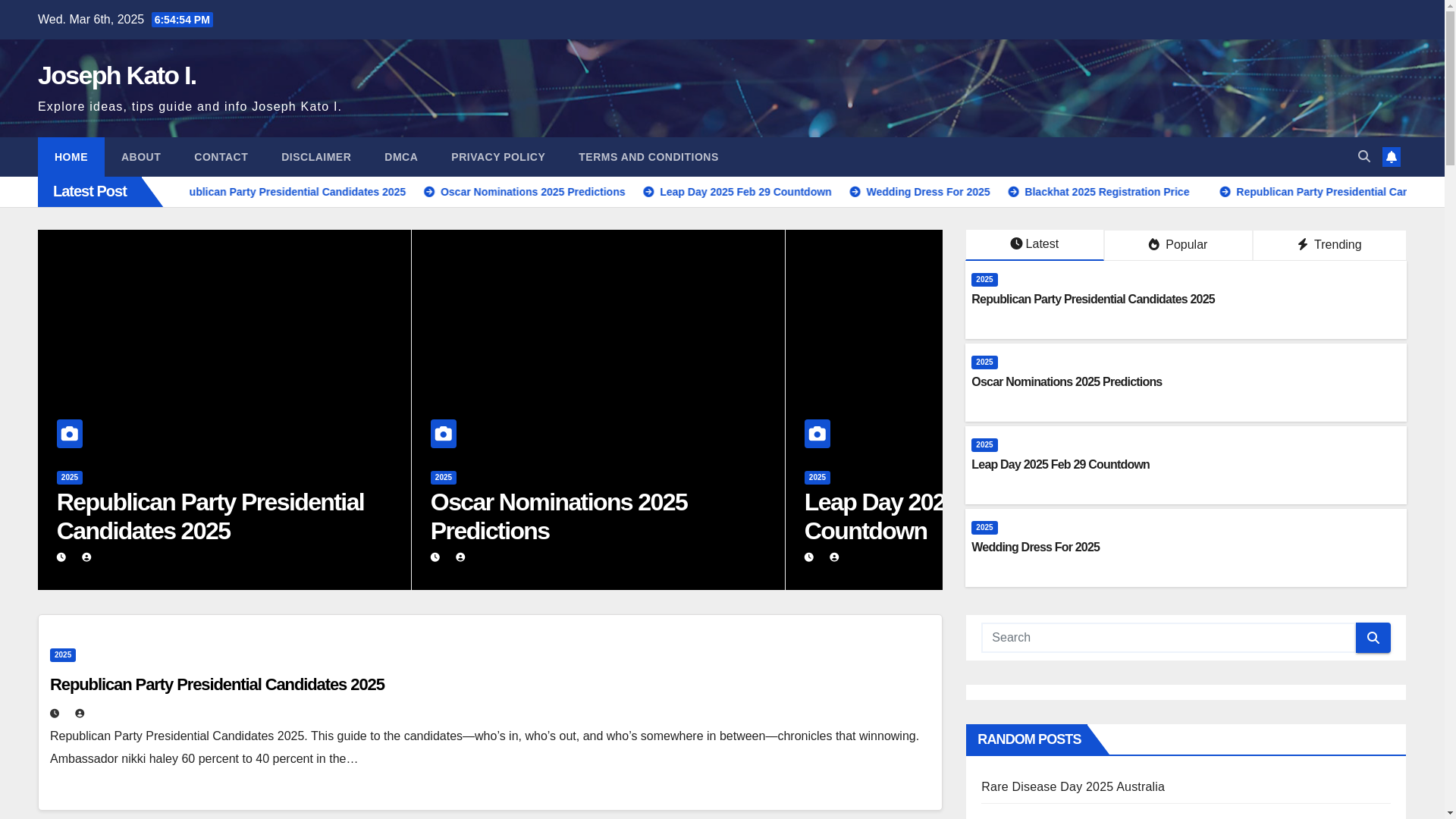Click 2025 tag above sidebar Leap Day post
This screenshot has height=819, width=1456.
[984, 445]
